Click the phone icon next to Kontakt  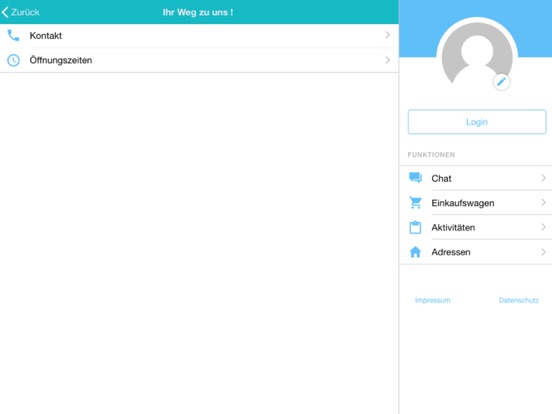pos(13,36)
